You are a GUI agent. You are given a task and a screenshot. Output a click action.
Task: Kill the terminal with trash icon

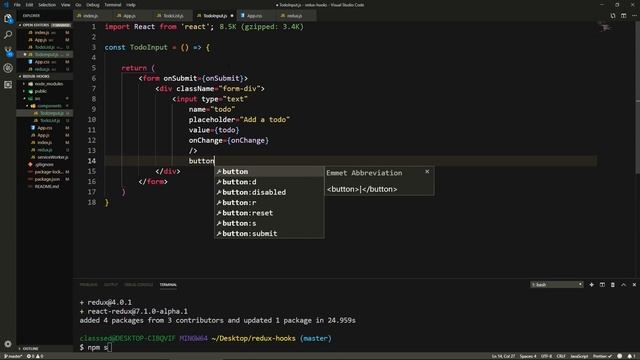click(x=613, y=284)
